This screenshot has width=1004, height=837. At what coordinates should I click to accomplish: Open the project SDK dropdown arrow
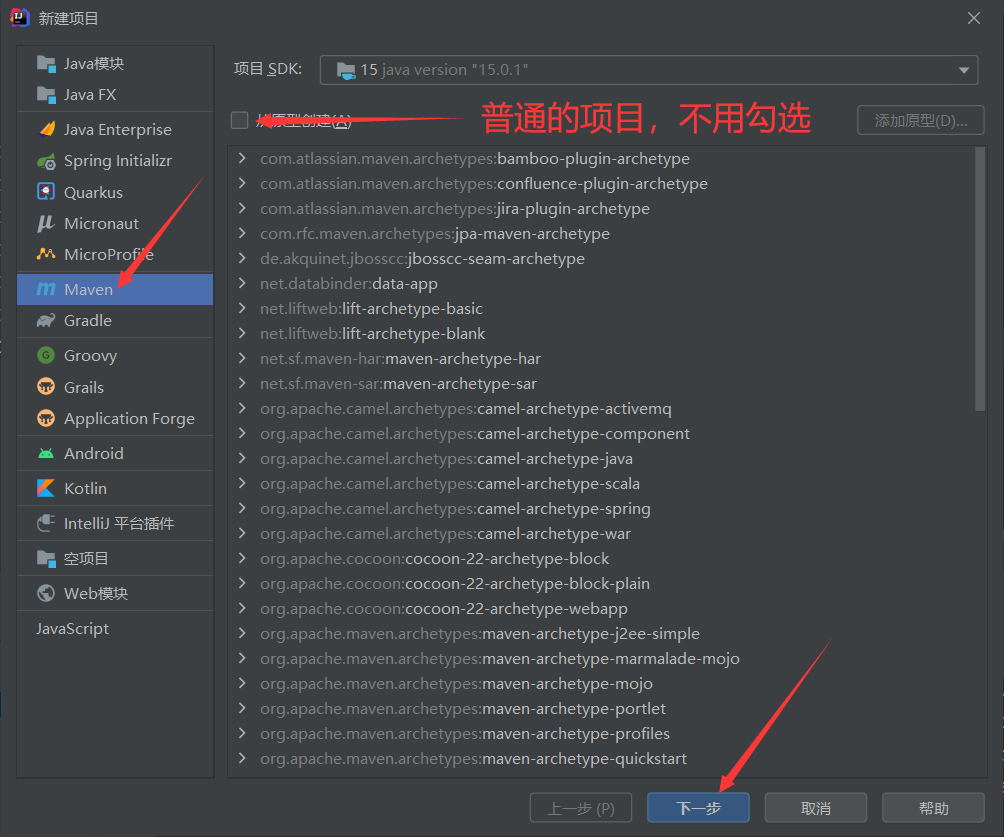pyautogui.click(x=964, y=70)
